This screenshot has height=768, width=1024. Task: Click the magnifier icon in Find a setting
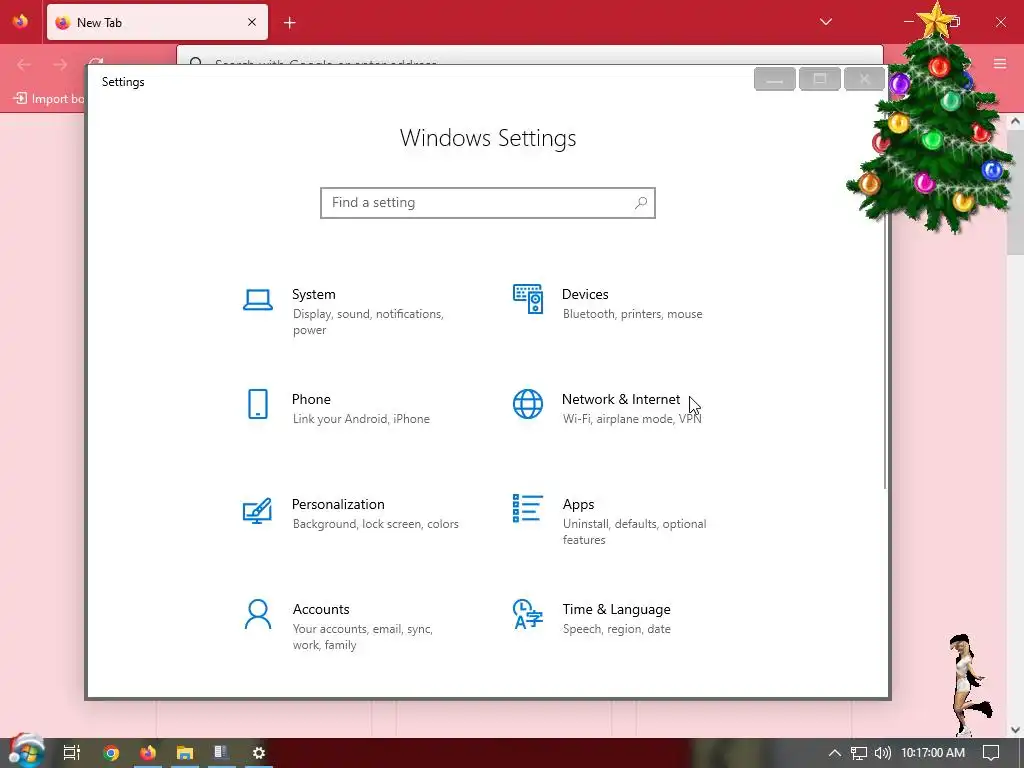(641, 203)
